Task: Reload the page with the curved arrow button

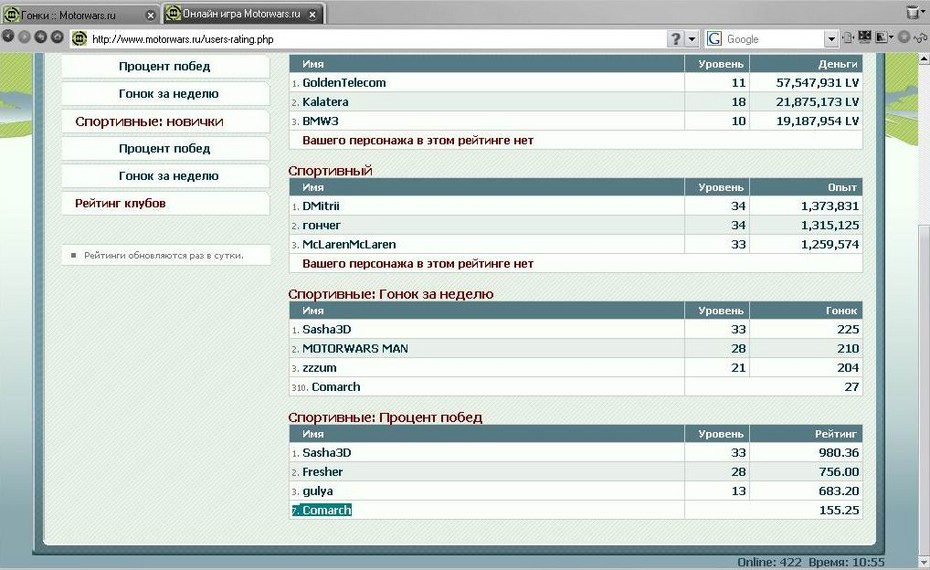Action: coord(40,37)
